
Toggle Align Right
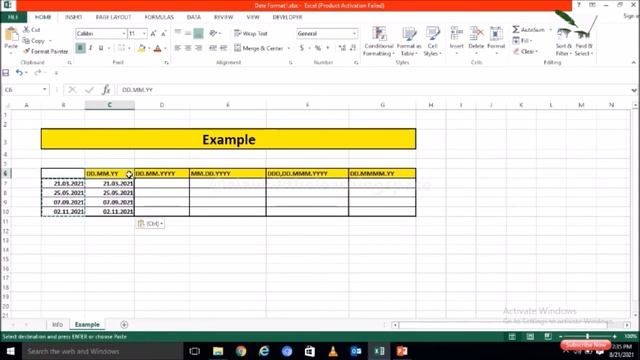198,48
